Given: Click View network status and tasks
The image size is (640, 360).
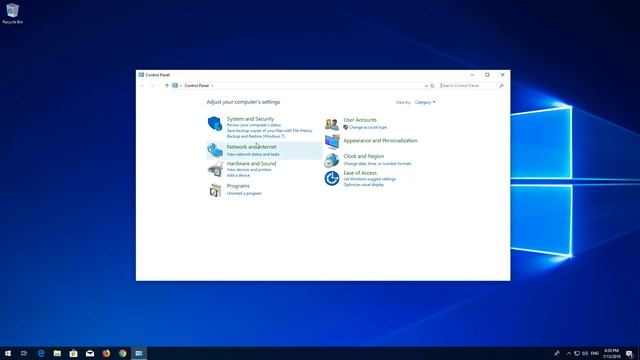Looking at the screenshot, I should [x=253, y=154].
